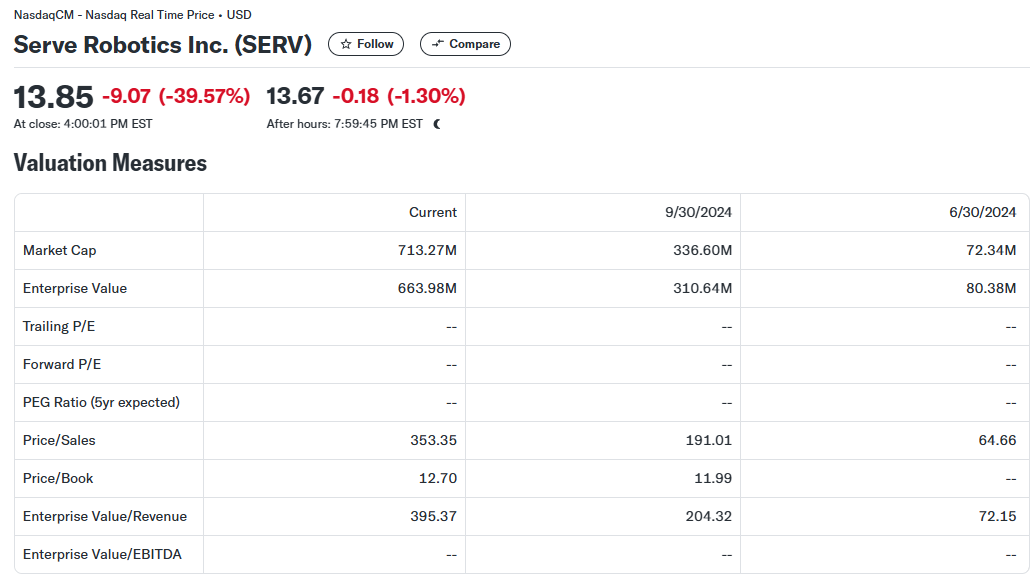1035x579 pixels.
Task: Click the Enterprise Value/Revenue label
Action: click(105, 516)
